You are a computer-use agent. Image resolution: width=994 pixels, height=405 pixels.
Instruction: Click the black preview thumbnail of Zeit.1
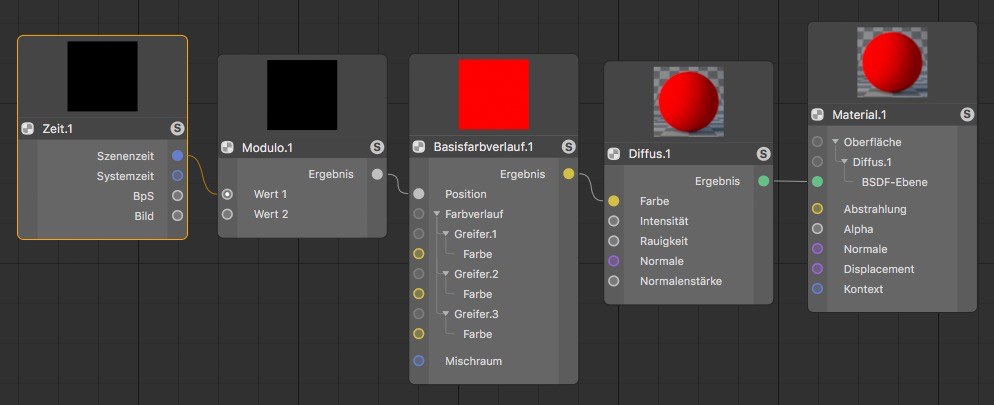[103, 77]
